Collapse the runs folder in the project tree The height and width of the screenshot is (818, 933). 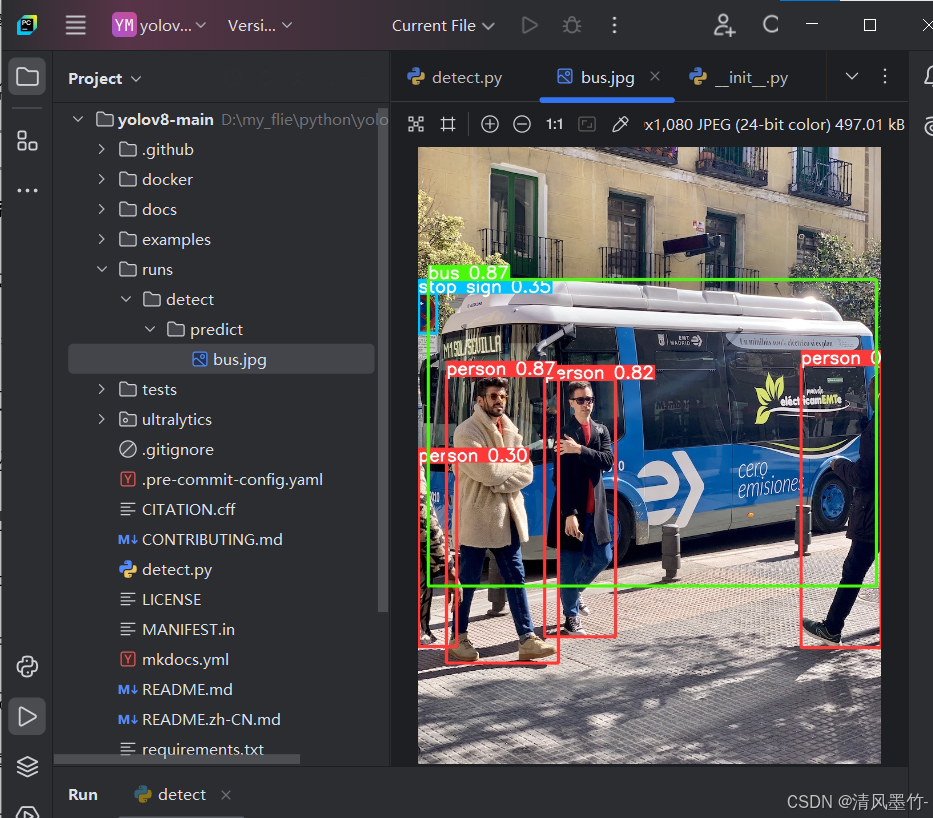coord(102,269)
